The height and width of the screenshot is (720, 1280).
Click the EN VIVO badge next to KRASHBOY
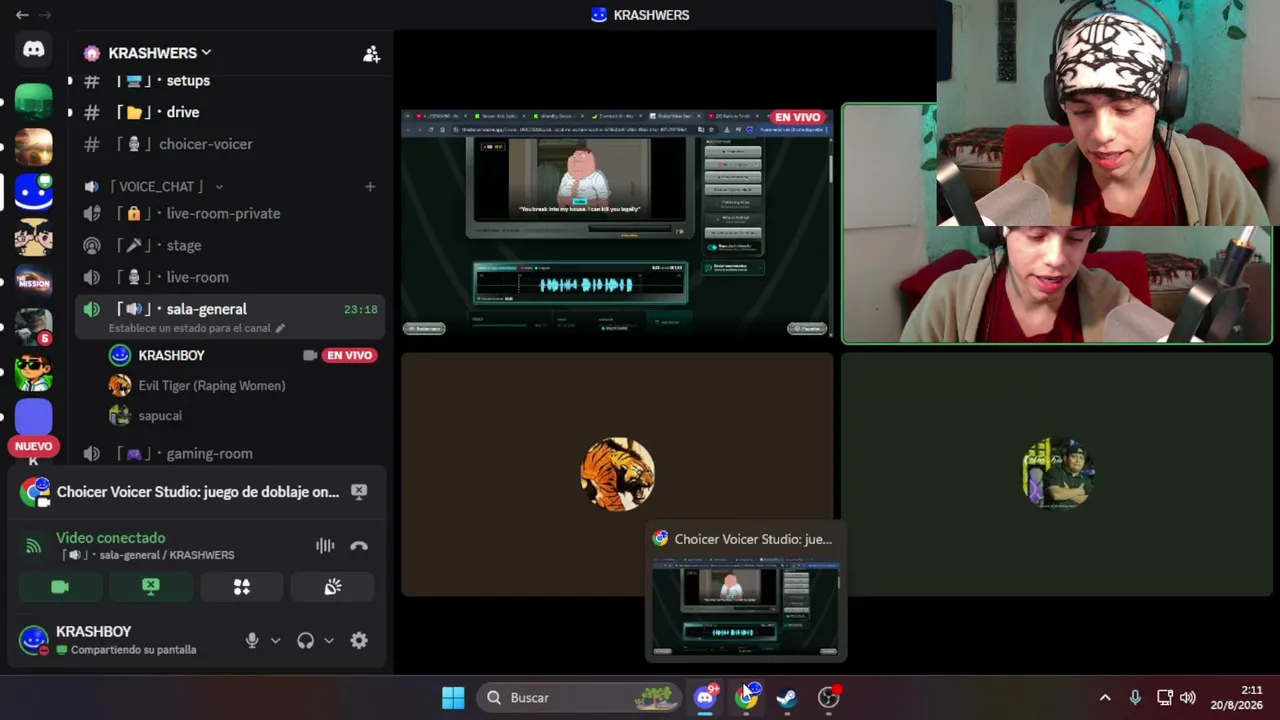pyautogui.click(x=350, y=355)
